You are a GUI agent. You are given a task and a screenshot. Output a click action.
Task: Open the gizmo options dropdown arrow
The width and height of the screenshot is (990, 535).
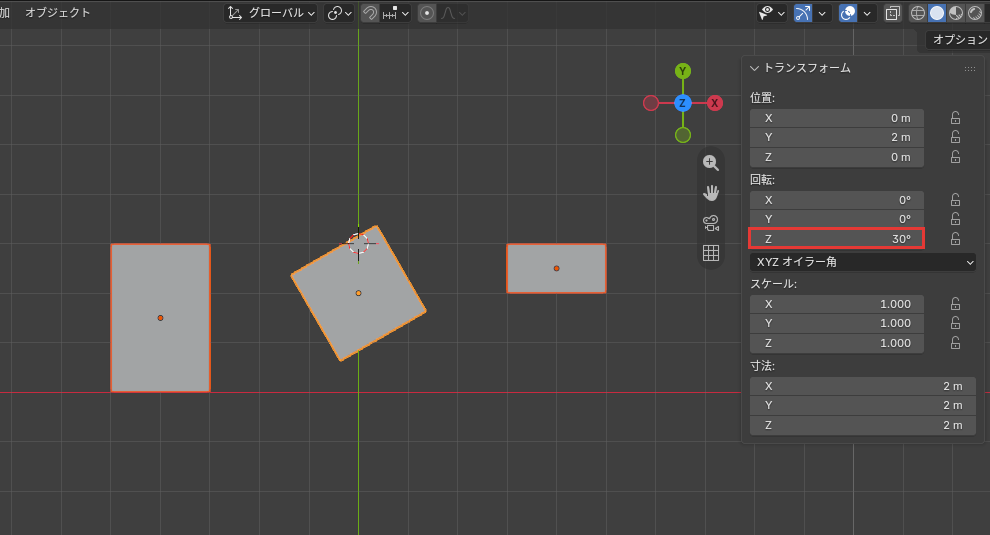821,13
